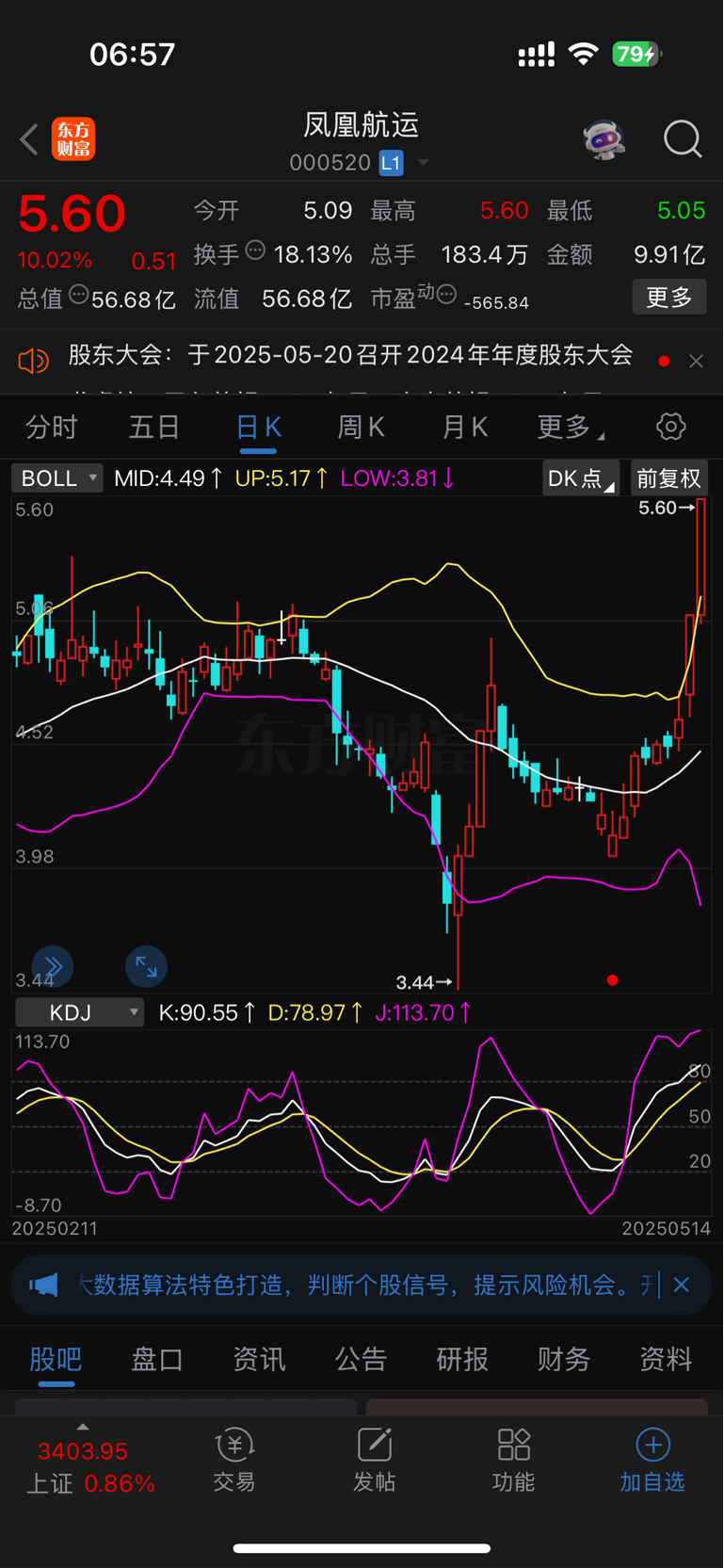Expand the 上证 index ticker bar
724x1568 pixels.
89,1460
